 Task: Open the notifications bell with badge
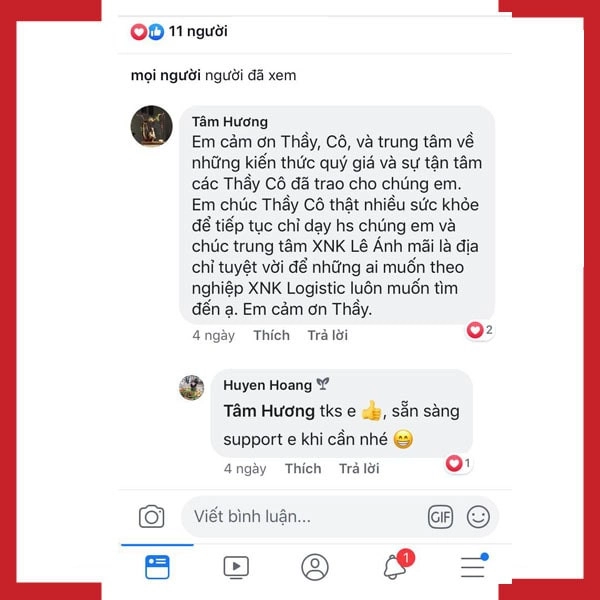(x=398, y=564)
